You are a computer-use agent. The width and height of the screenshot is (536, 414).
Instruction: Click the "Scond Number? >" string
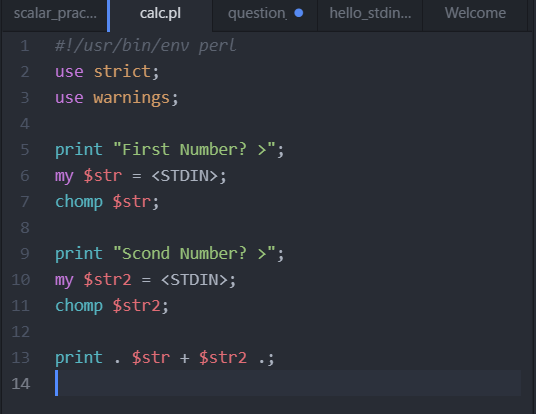click(x=194, y=254)
